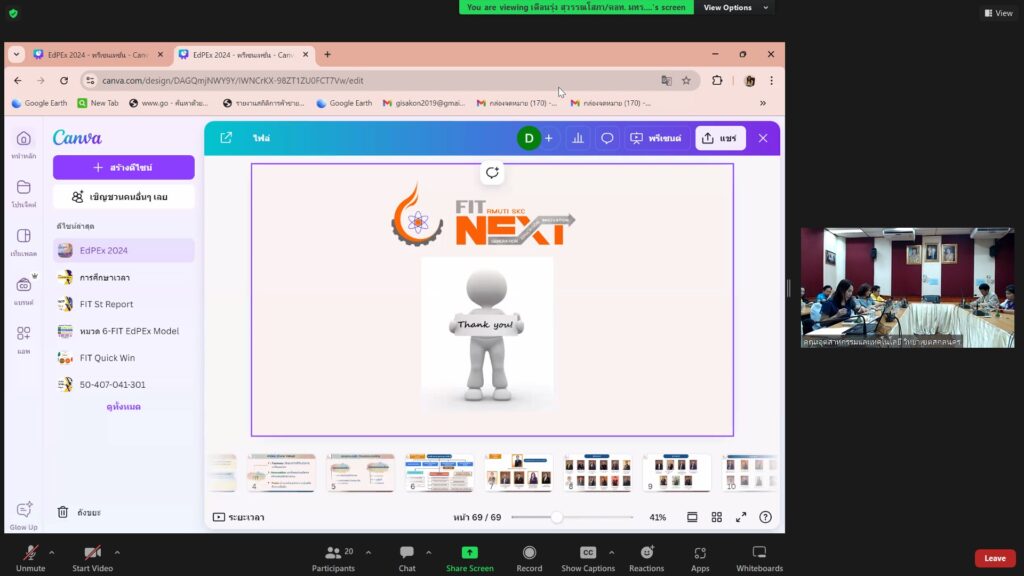1024x576 pixels.
Task: Toggle Show Captions in Zoom
Action: [588, 558]
